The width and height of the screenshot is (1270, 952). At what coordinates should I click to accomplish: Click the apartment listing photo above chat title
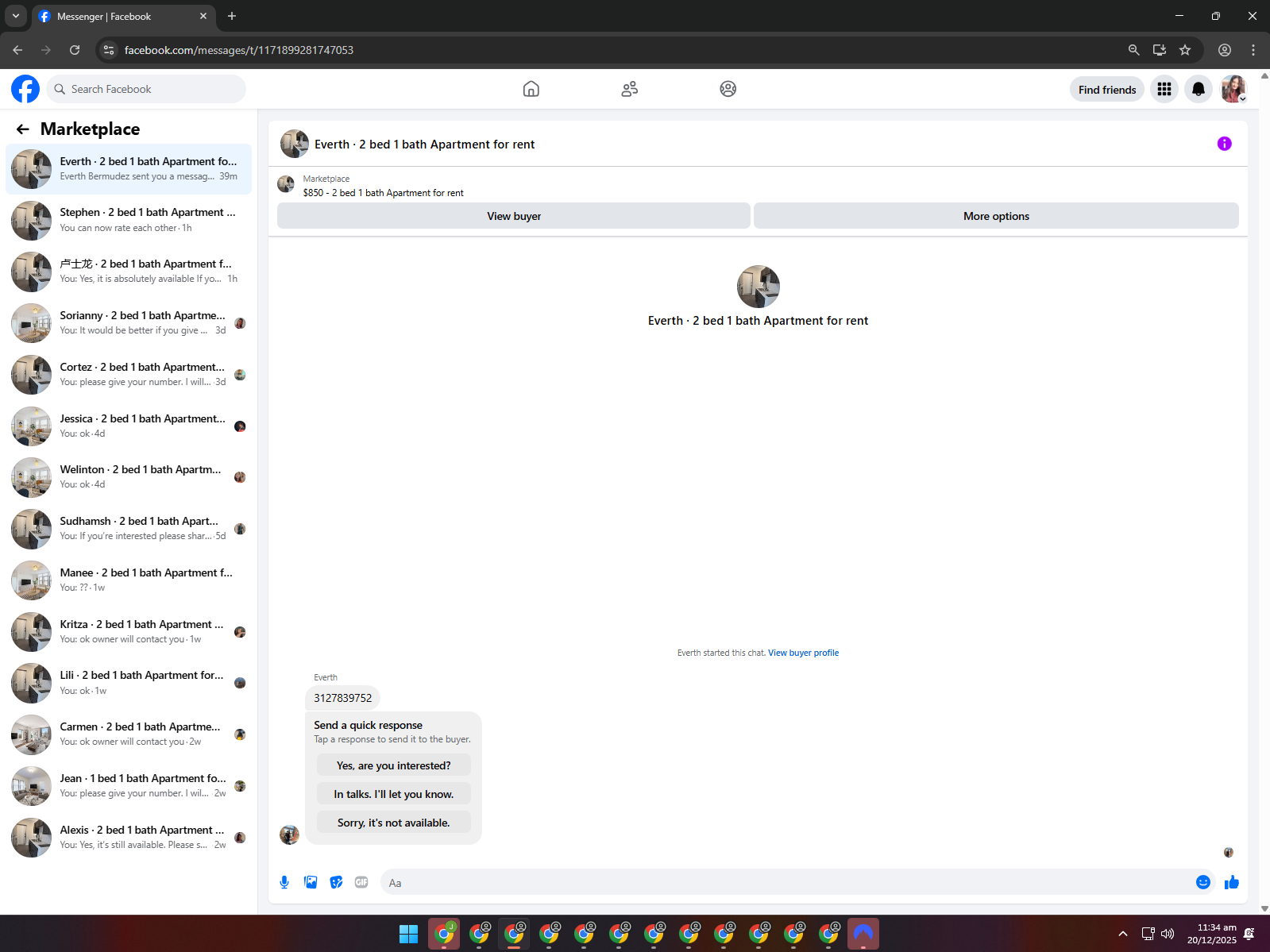point(759,287)
